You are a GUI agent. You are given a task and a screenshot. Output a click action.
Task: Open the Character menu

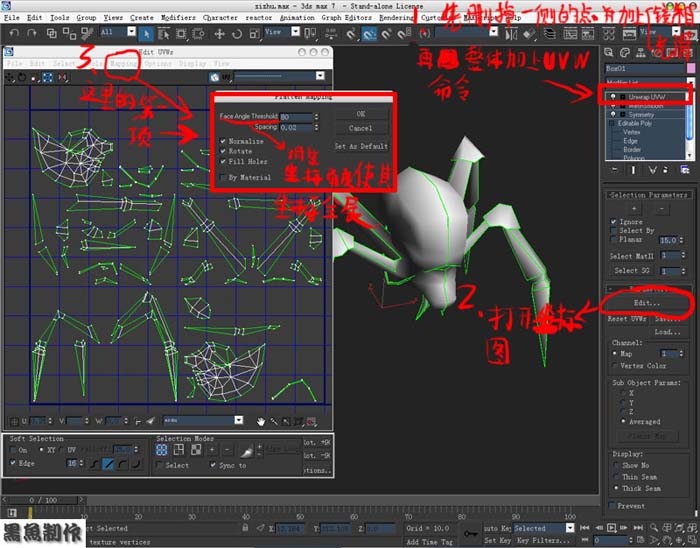[x=220, y=18]
